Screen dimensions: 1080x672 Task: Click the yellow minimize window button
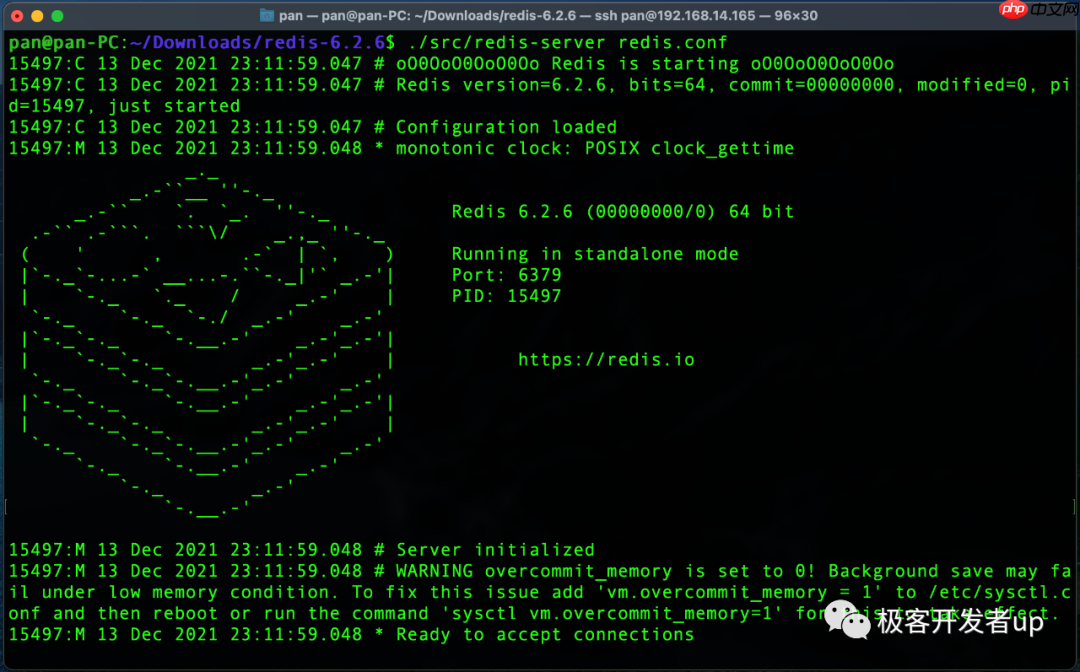coord(37,16)
